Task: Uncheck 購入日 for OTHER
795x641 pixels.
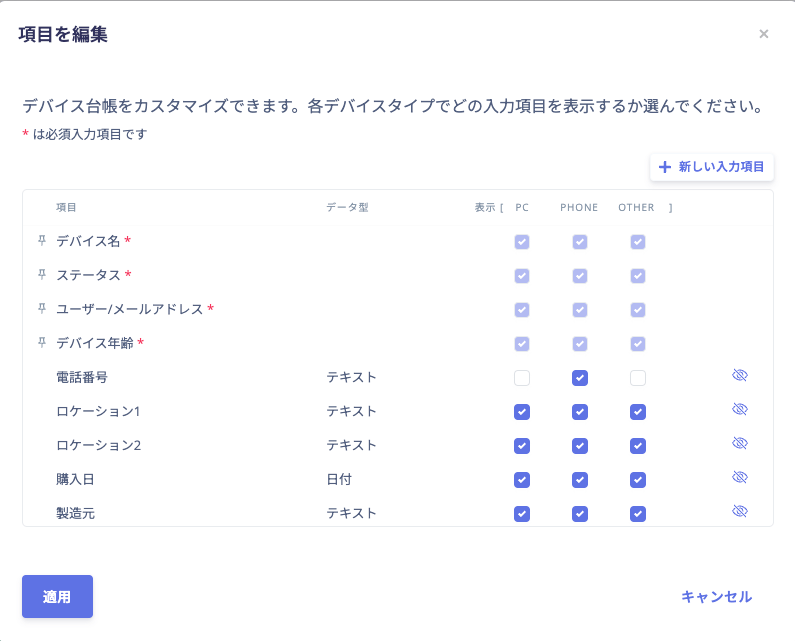Action: coord(638,480)
